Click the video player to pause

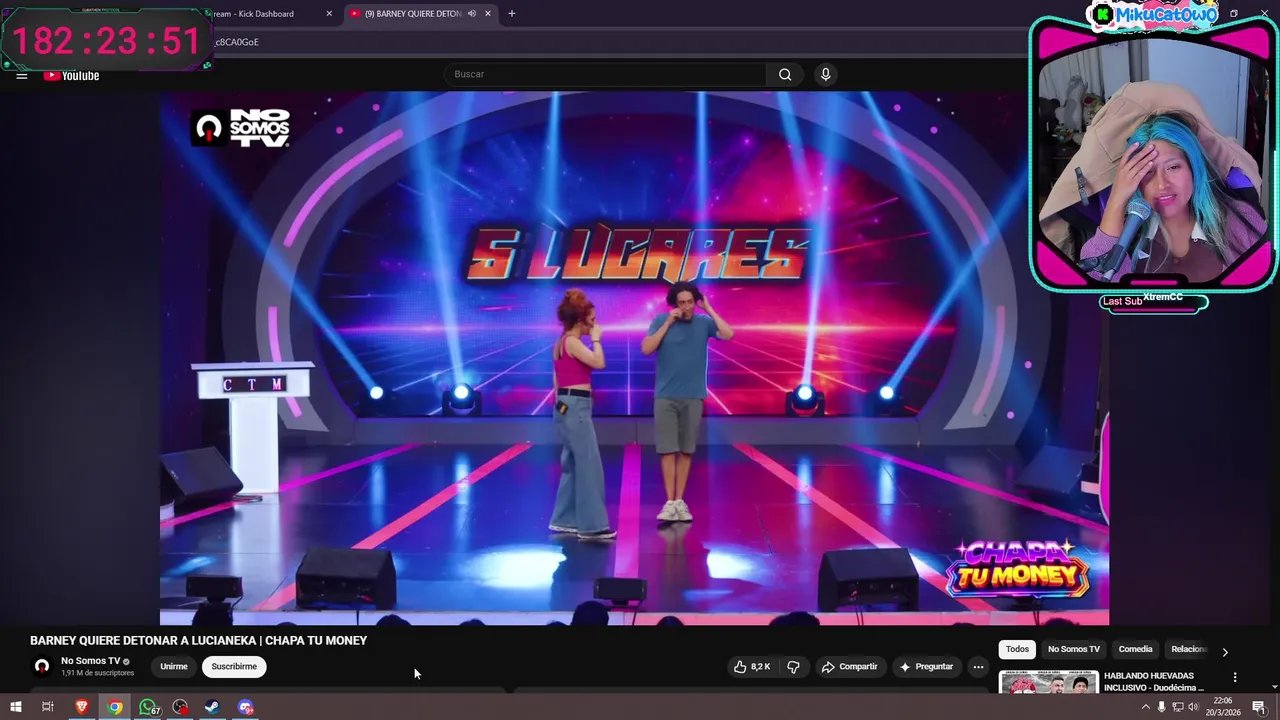[x=634, y=358]
